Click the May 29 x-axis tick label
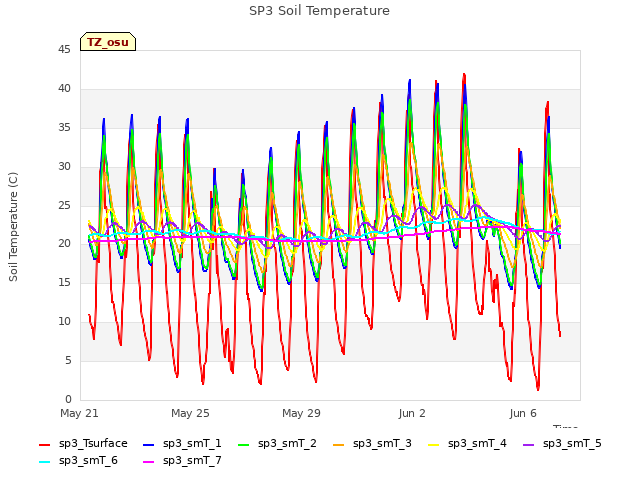Image resolution: width=640 pixels, height=480 pixels. click(301, 413)
